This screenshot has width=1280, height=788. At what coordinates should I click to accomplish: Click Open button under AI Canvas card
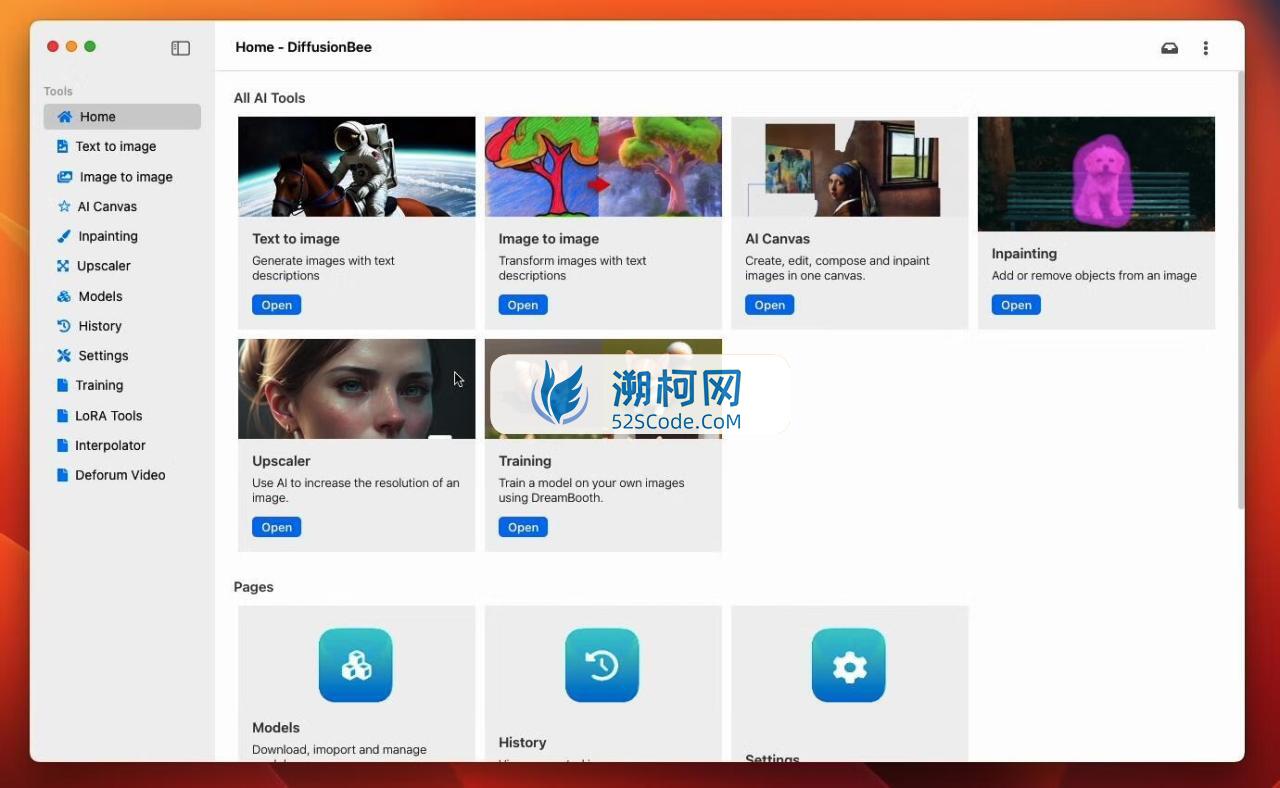[x=770, y=305]
